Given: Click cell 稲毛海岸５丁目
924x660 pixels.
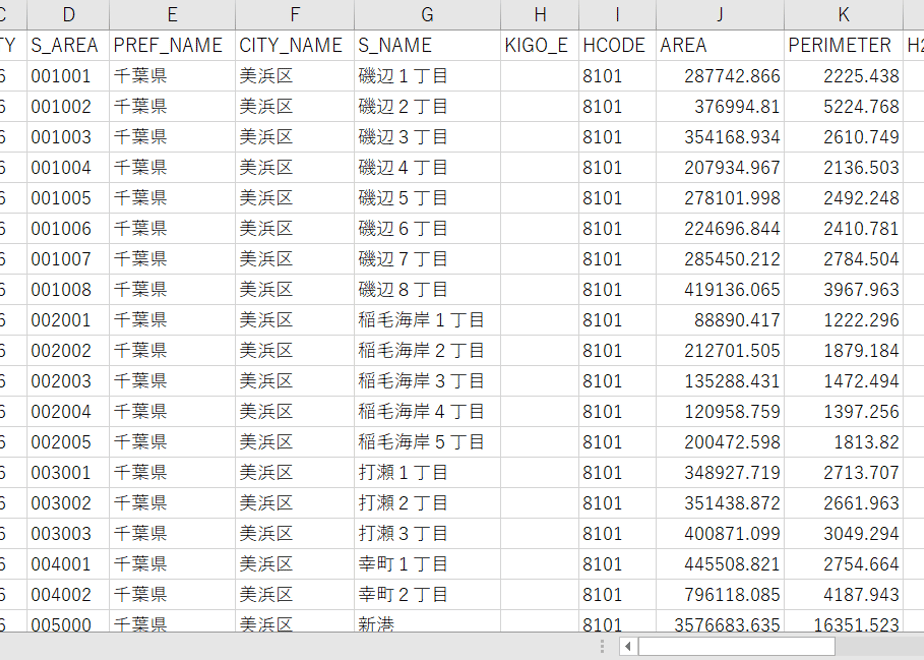Looking at the screenshot, I should 427,442.
